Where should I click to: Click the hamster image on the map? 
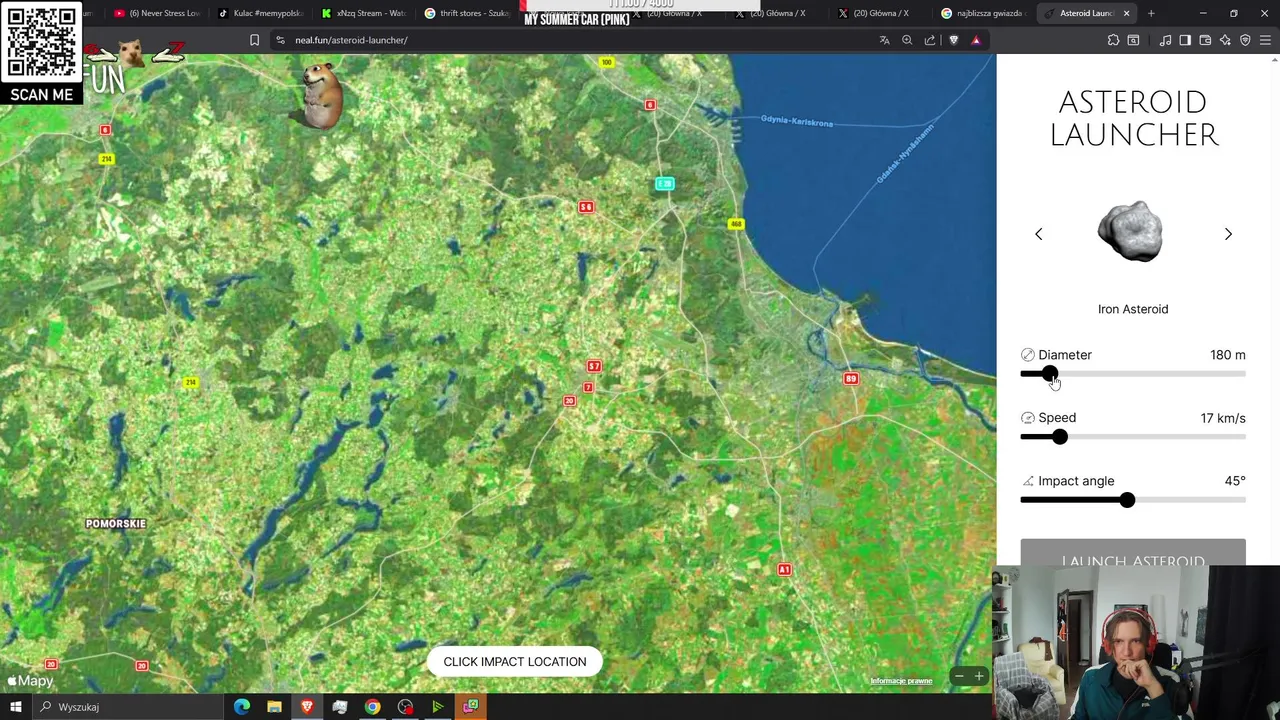click(321, 95)
